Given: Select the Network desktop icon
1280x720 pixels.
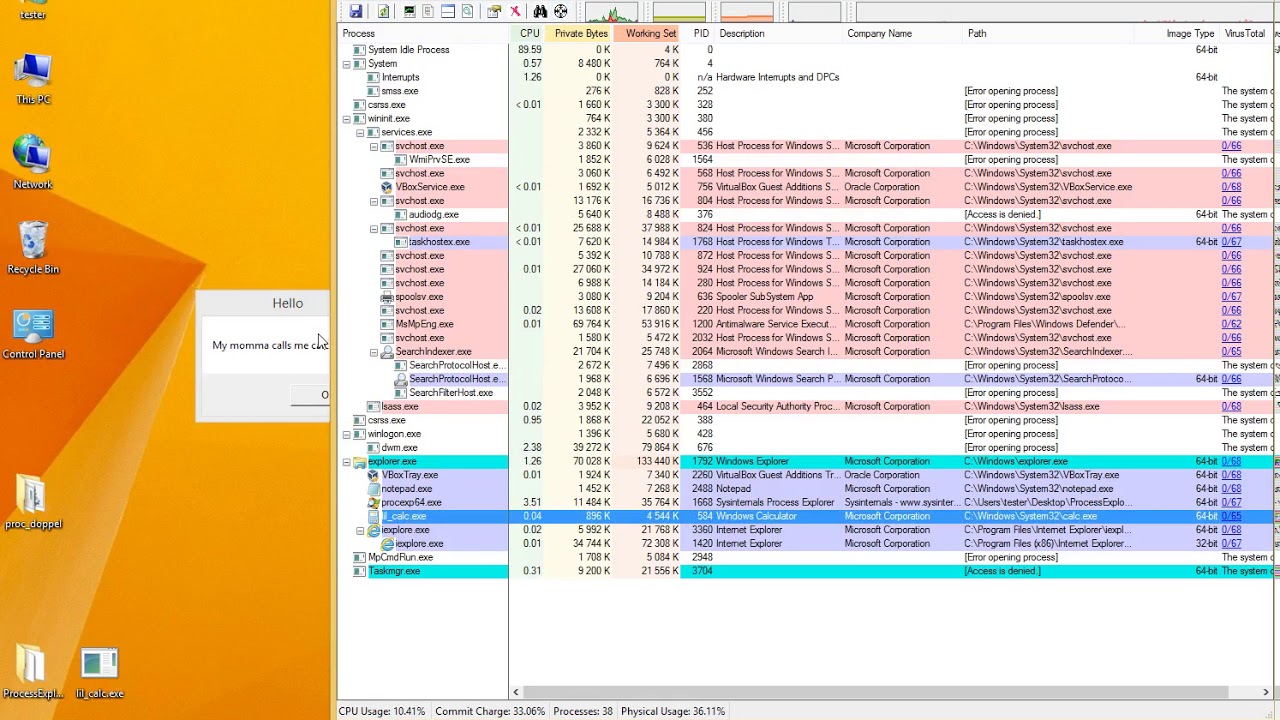Looking at the screenshot, I should (33, 163).
